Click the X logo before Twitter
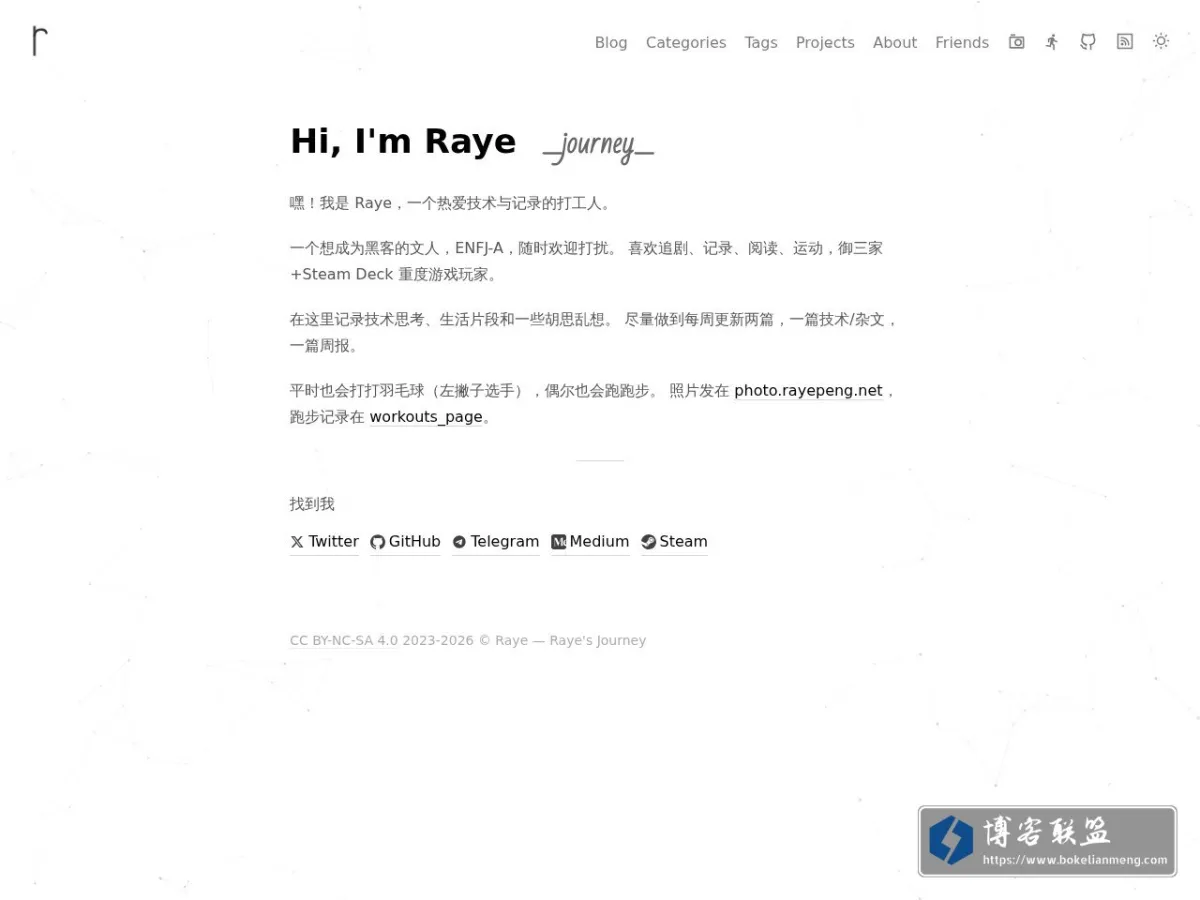Image resolution: width=1200 pixels, height=900 pixels. click(x=297, y=542)
